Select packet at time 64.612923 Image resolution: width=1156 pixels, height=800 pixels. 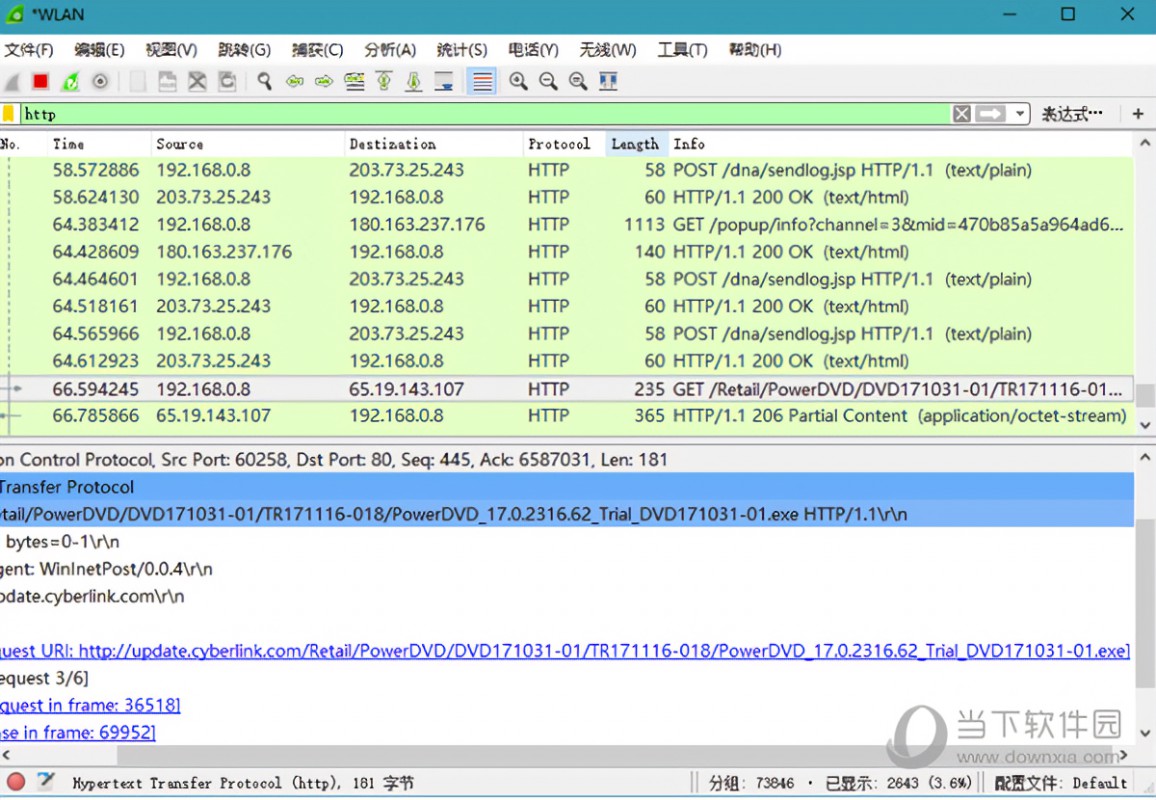pyautogui.click(x=566, y=361)
